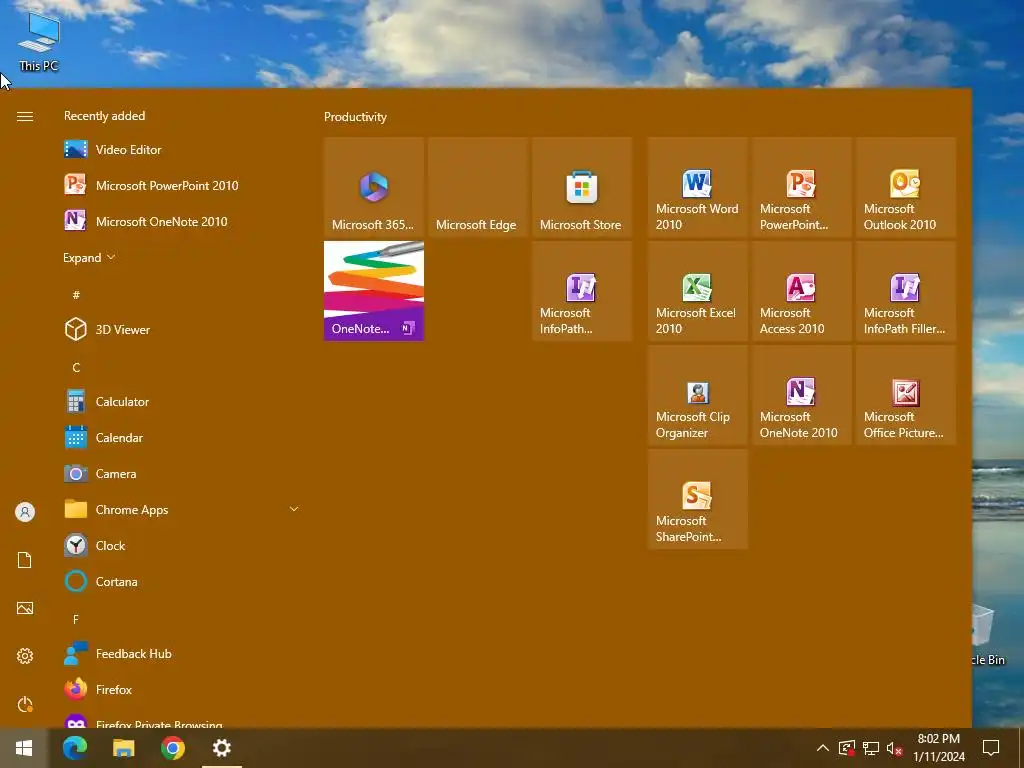Open the Microsoft Outlook 2010 tile
This screenshot has height=768, width=1024.
point(905,187)
